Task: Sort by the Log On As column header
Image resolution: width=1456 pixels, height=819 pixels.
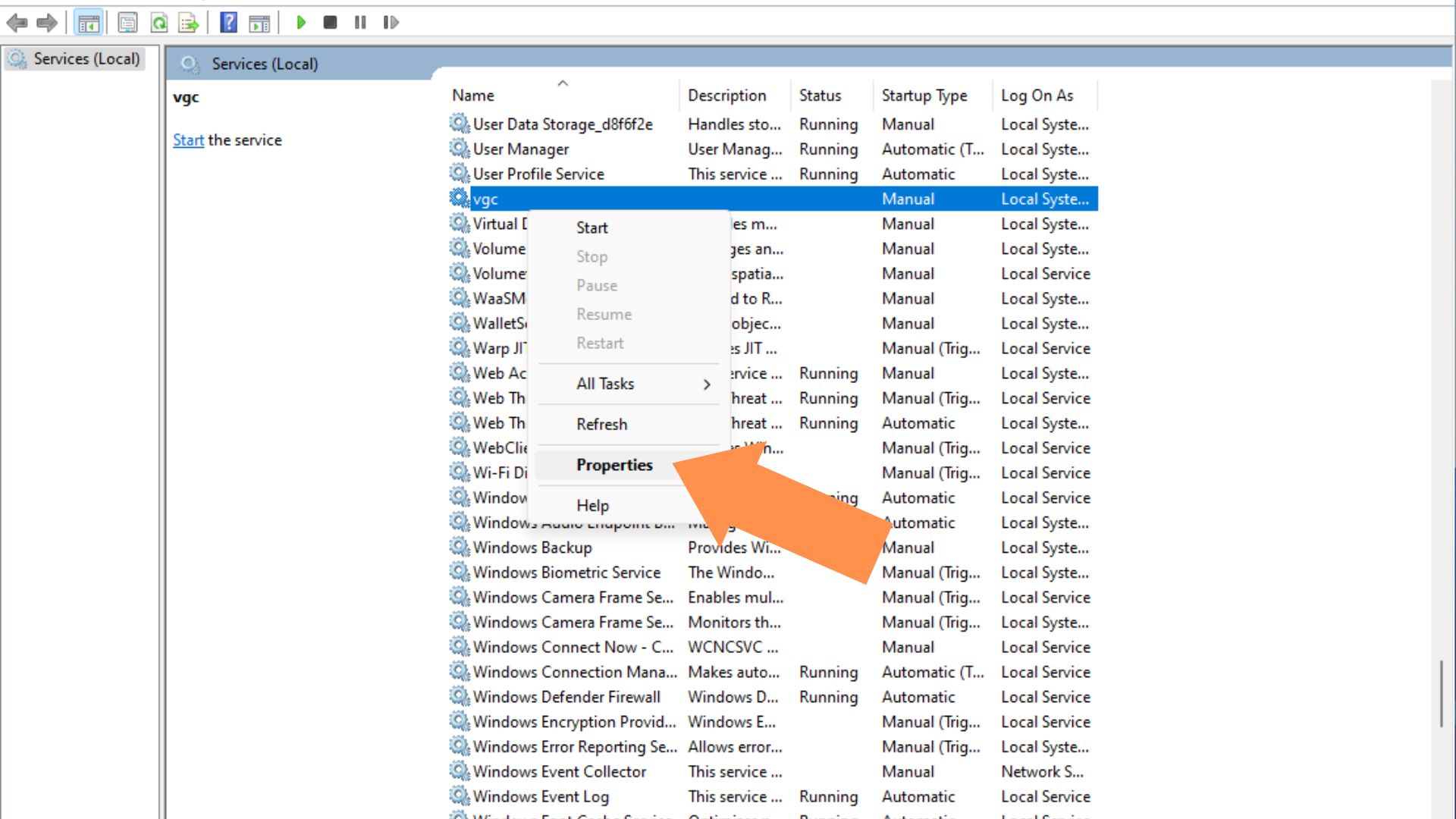Action: pos(1045,96)
